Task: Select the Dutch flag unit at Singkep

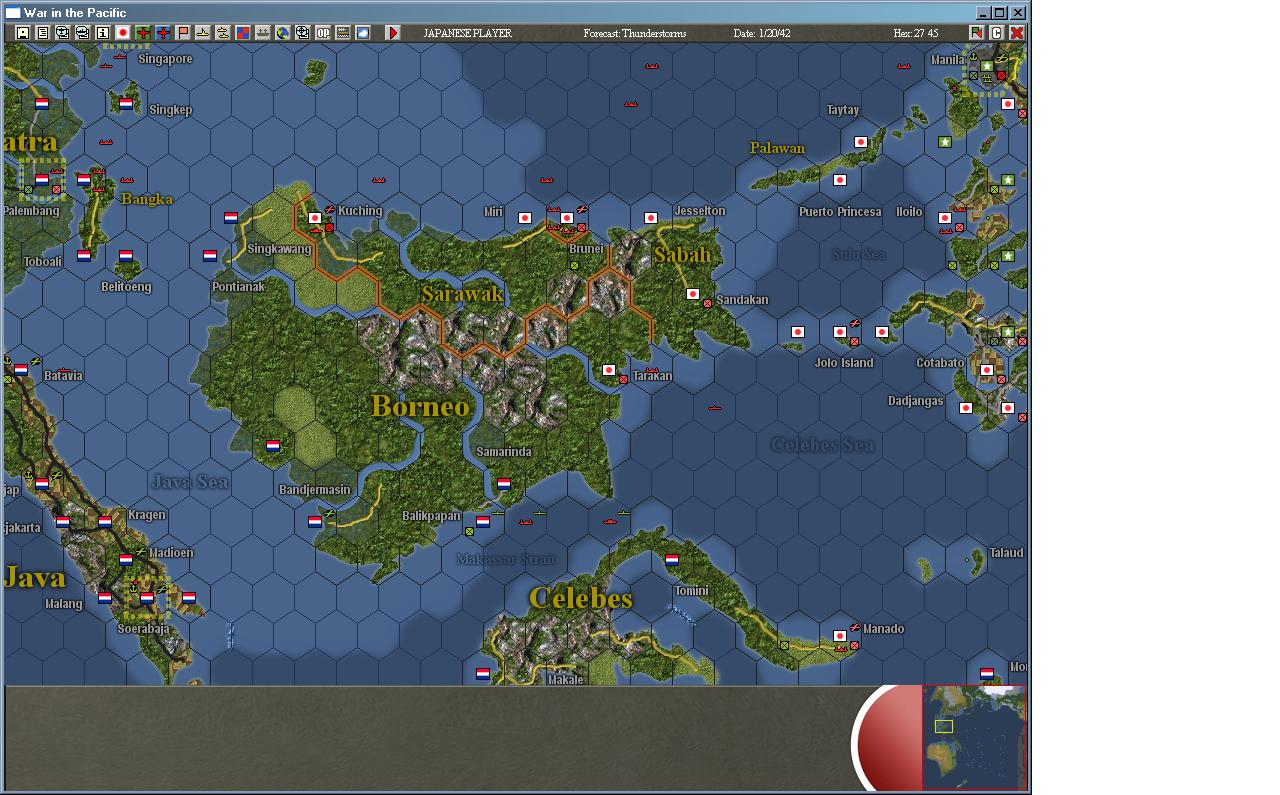Action: pos(126,104)
